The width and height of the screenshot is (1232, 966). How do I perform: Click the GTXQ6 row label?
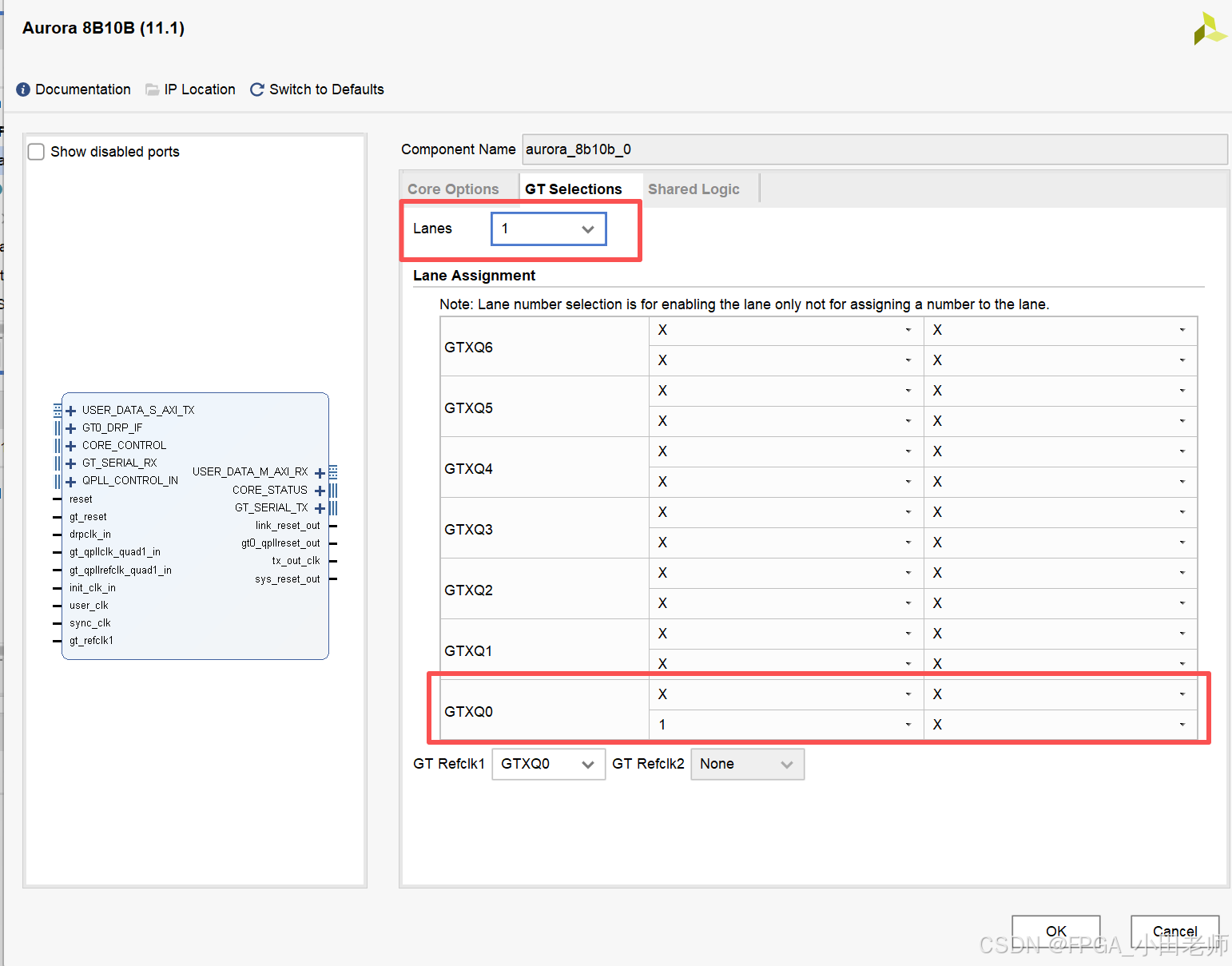click(x=469, y=348)
